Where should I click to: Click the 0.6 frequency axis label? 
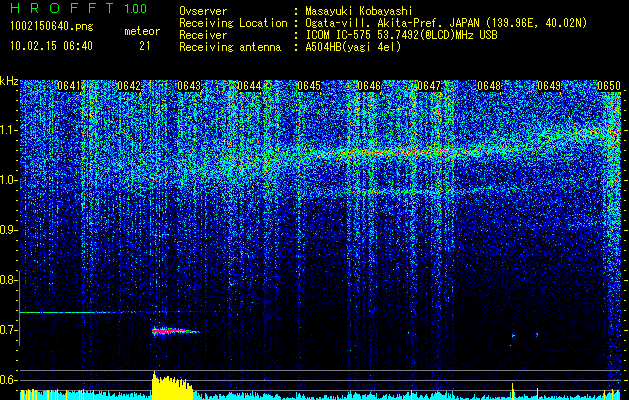[9, 380]
